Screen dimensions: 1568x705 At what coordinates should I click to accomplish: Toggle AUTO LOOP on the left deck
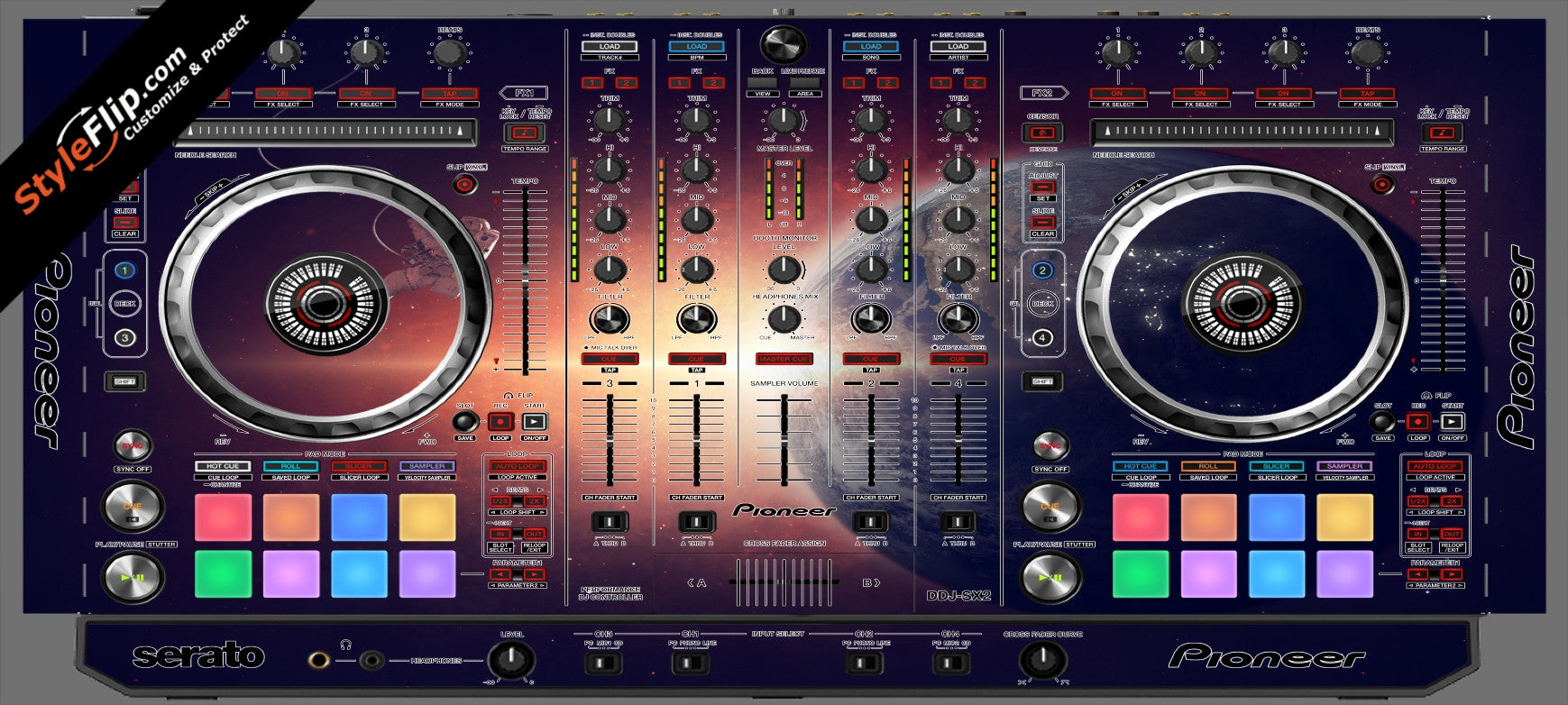coord(517,466)
